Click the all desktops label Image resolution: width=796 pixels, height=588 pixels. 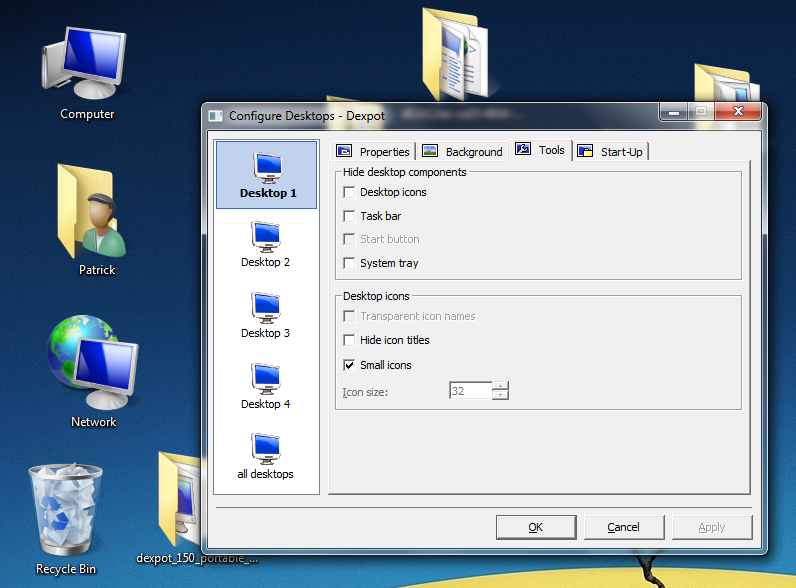266,474
